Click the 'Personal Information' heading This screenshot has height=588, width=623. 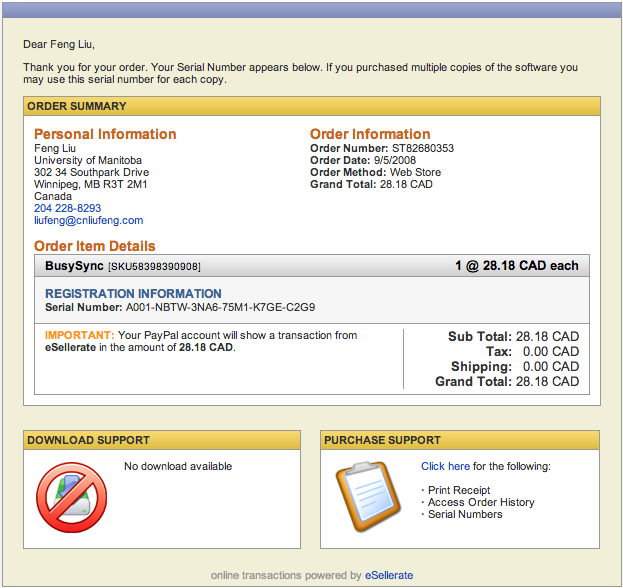click(105, 134)
